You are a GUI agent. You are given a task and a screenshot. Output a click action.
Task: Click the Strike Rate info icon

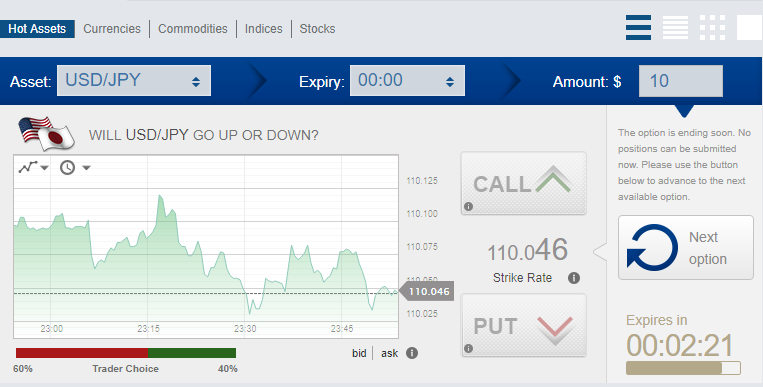pyautogui.click(x=574, y=278)
